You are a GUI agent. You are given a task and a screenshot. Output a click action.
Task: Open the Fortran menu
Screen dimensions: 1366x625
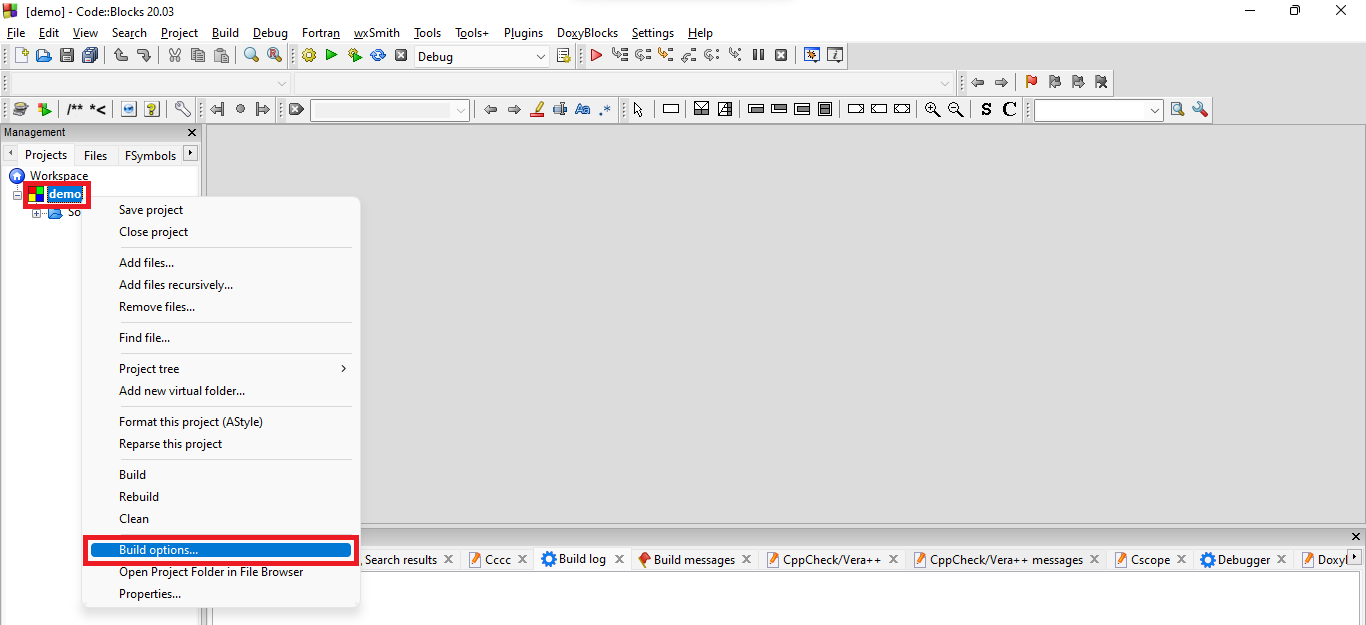[320, 33]
